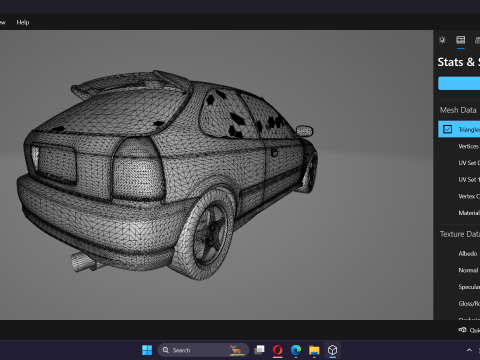
Task: Select the Material mesh data option
Action: (x=469, y=213)
